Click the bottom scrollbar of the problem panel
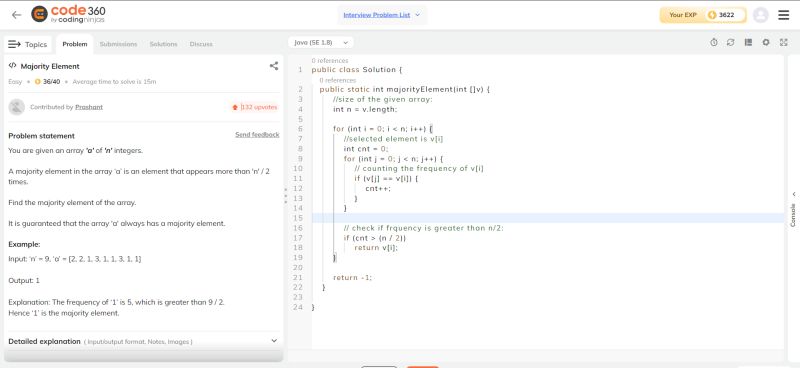Image resolution: width=800 pixels, height=368 pixels. tap(143, 356)
